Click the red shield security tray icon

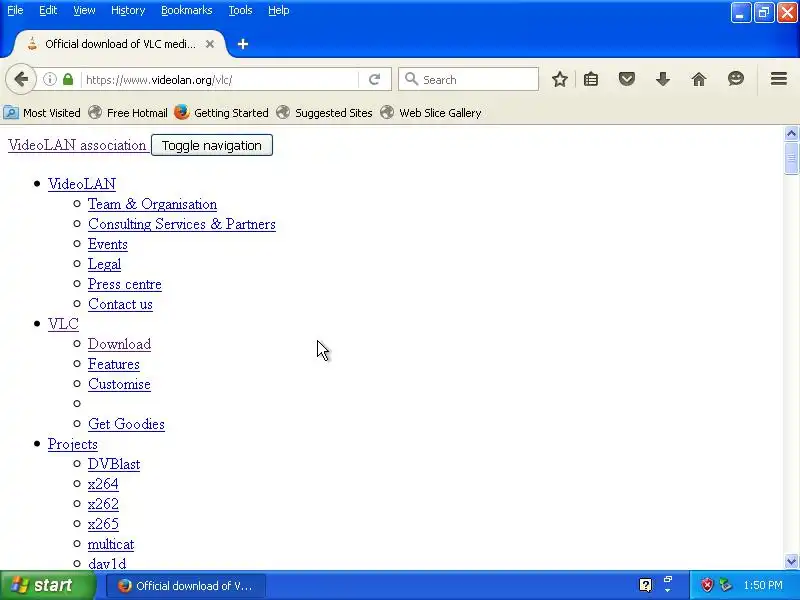pyautogui.click(x=707, y=585)
